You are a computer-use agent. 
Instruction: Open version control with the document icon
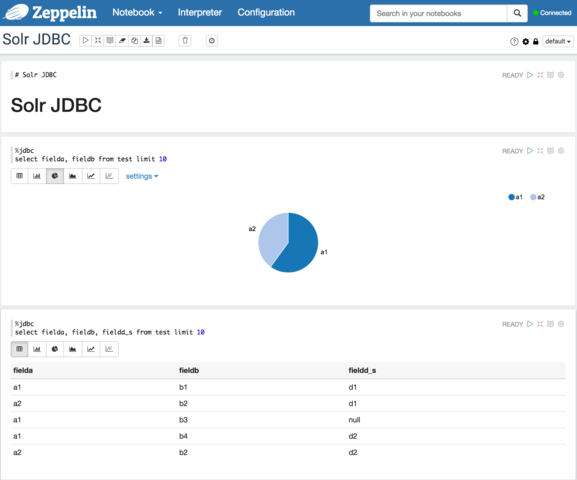[x=159, y=40]
